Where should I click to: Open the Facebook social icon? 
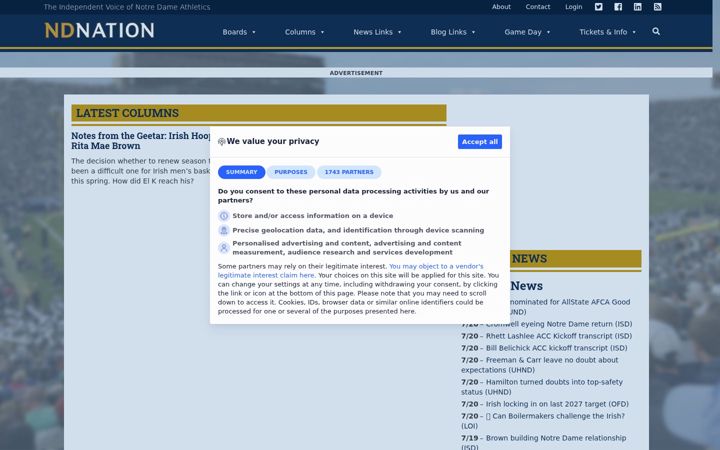618,7
